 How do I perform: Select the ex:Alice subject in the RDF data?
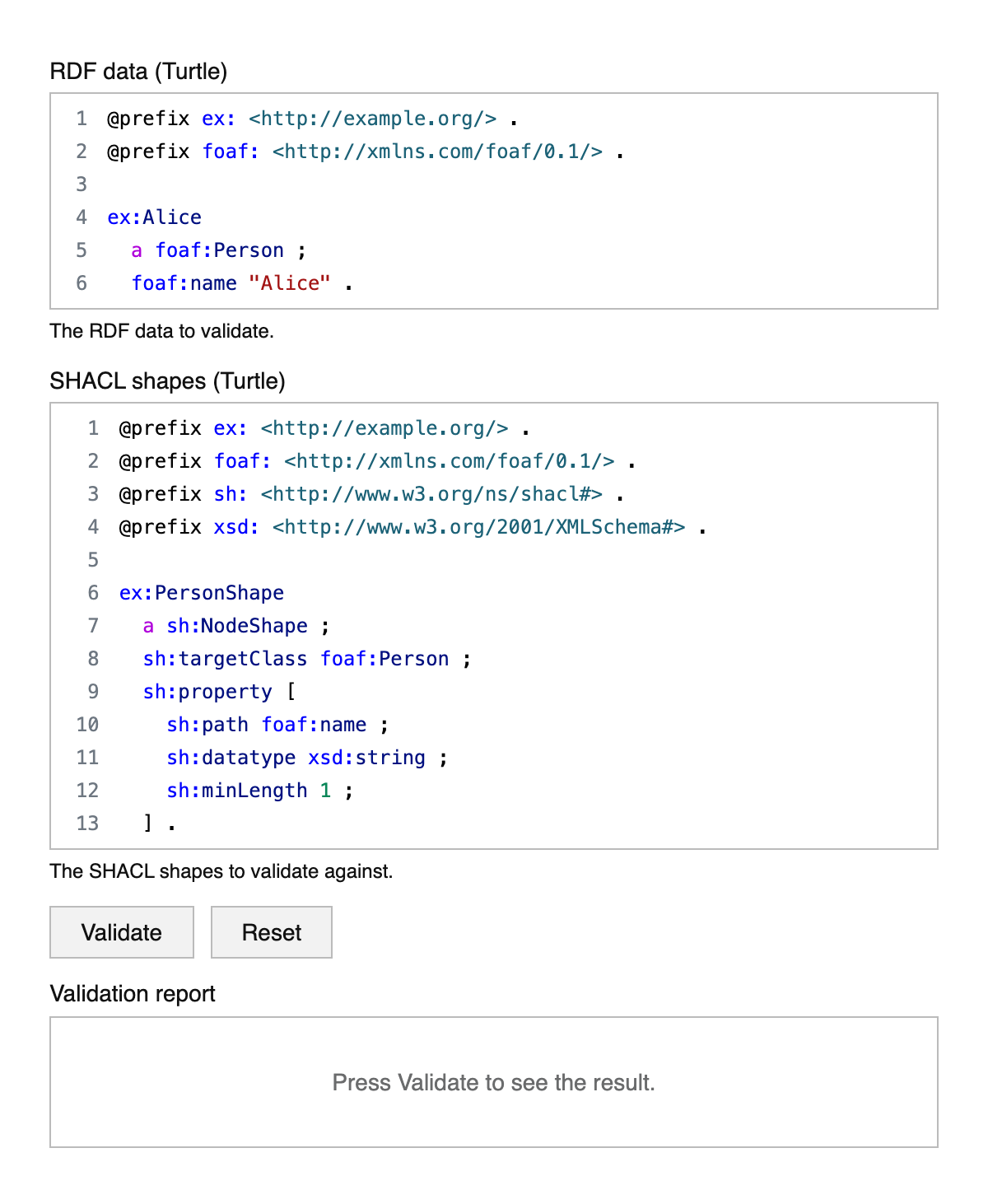152,217
